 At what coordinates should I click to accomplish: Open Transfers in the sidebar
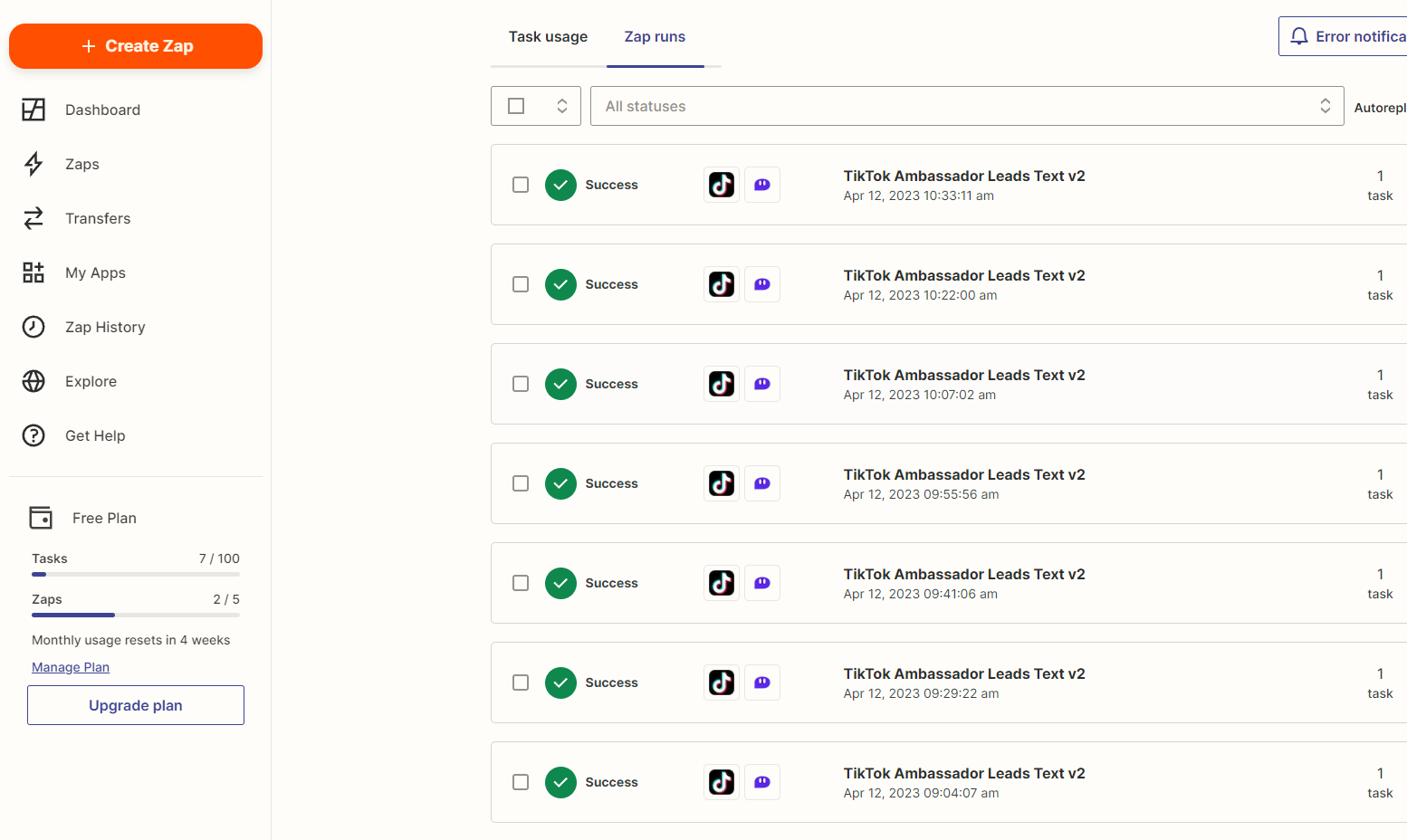(98, 218)
